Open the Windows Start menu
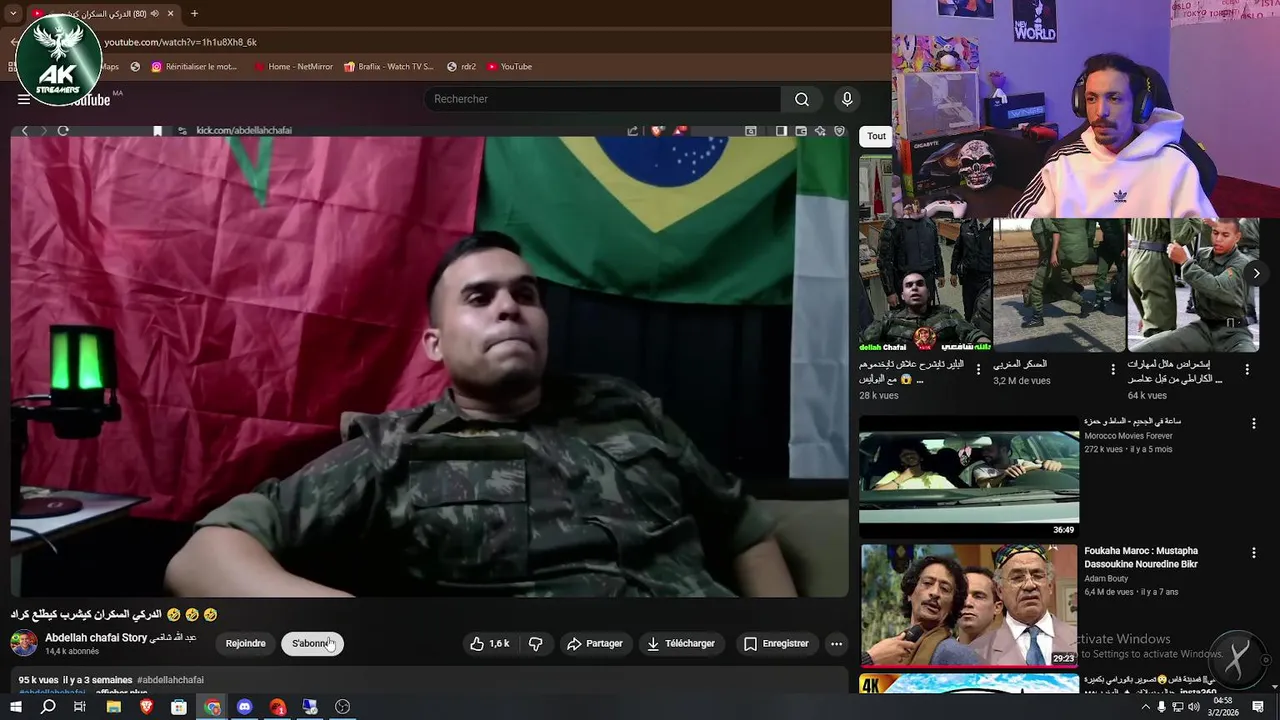Screen dimensions: 1280x720 pyautogui.click(x=15, y=707)
